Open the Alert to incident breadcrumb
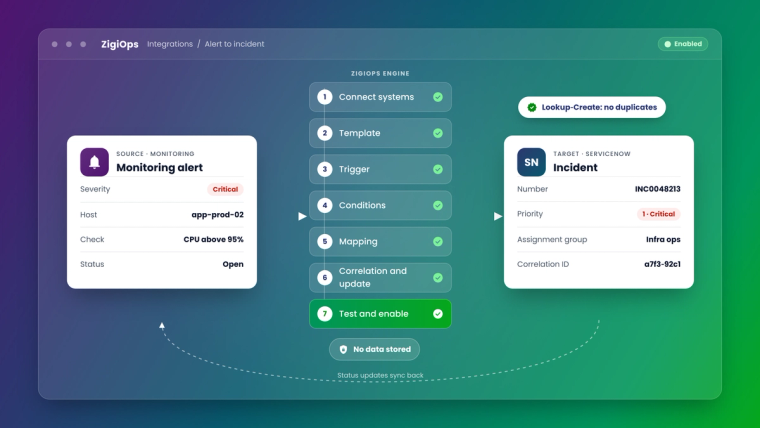This screenshot has width=760, height=428. (234, 44)
